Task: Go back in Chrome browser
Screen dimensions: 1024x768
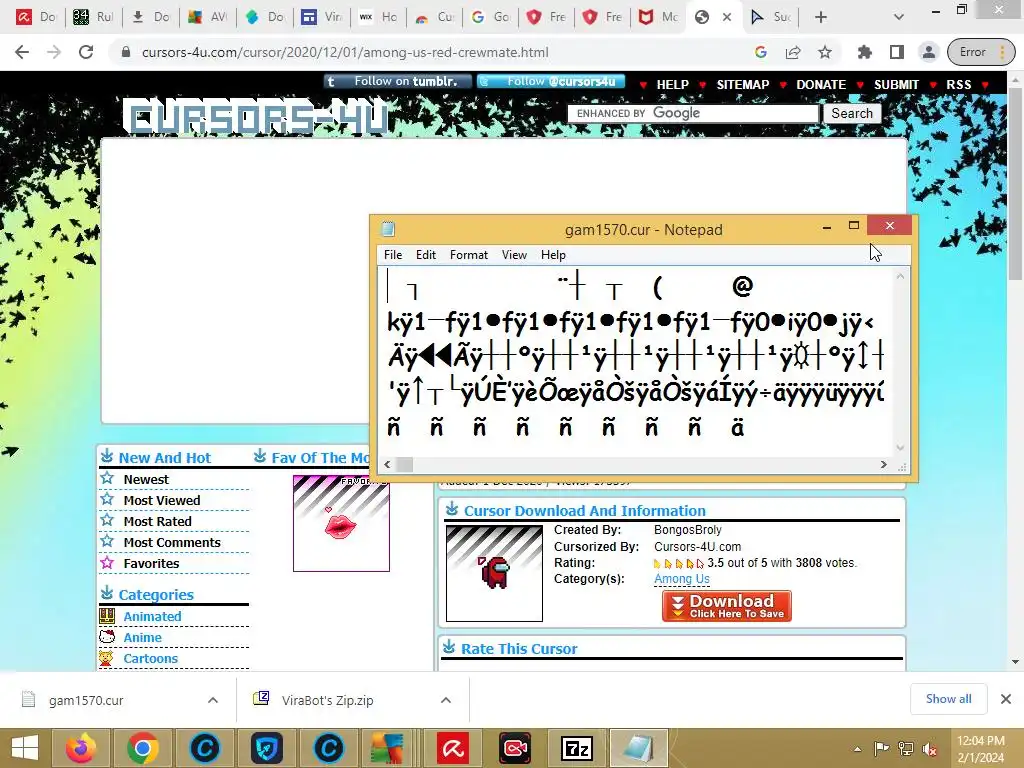Action: [x=22, y=52]
